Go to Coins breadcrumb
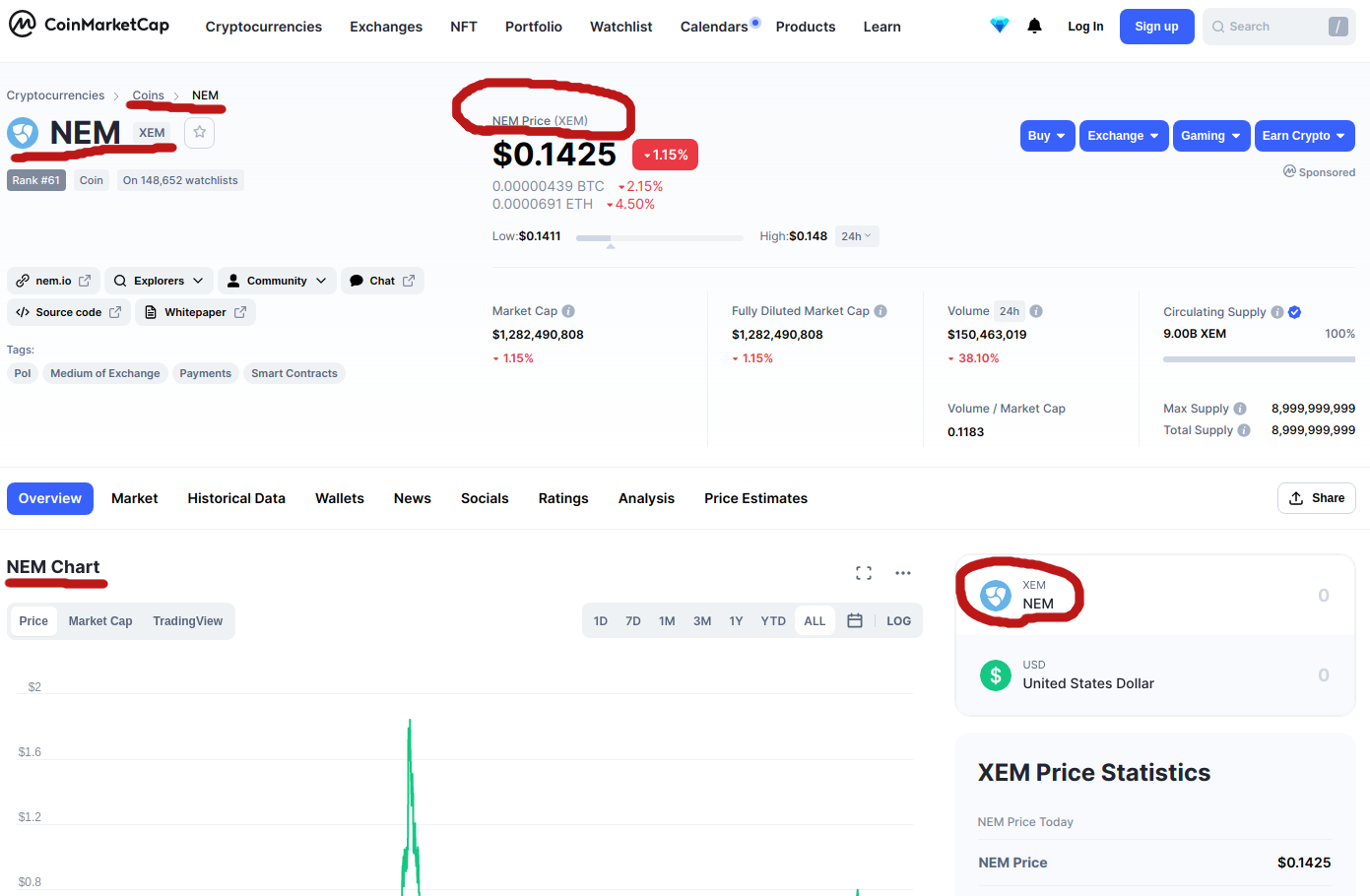The height and width of the screenshot is (896, 1370). coord(149,96)
